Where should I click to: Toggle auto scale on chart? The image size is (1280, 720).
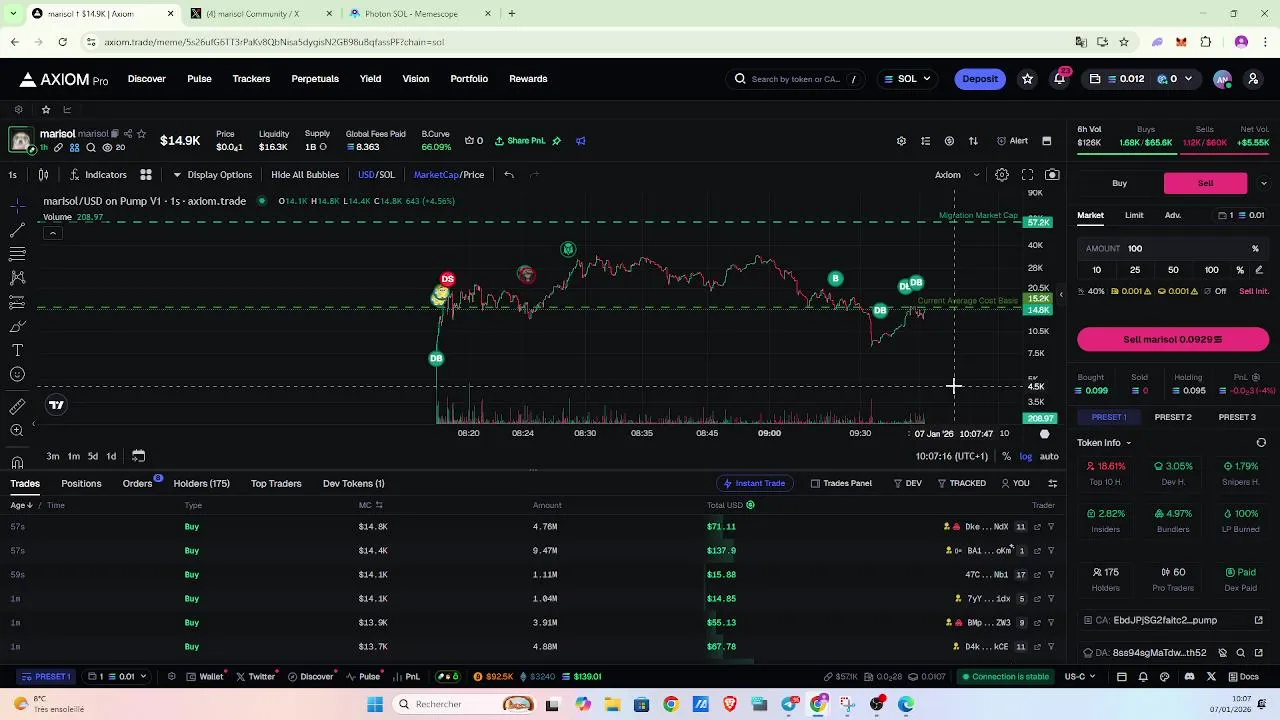point(1049,457)
